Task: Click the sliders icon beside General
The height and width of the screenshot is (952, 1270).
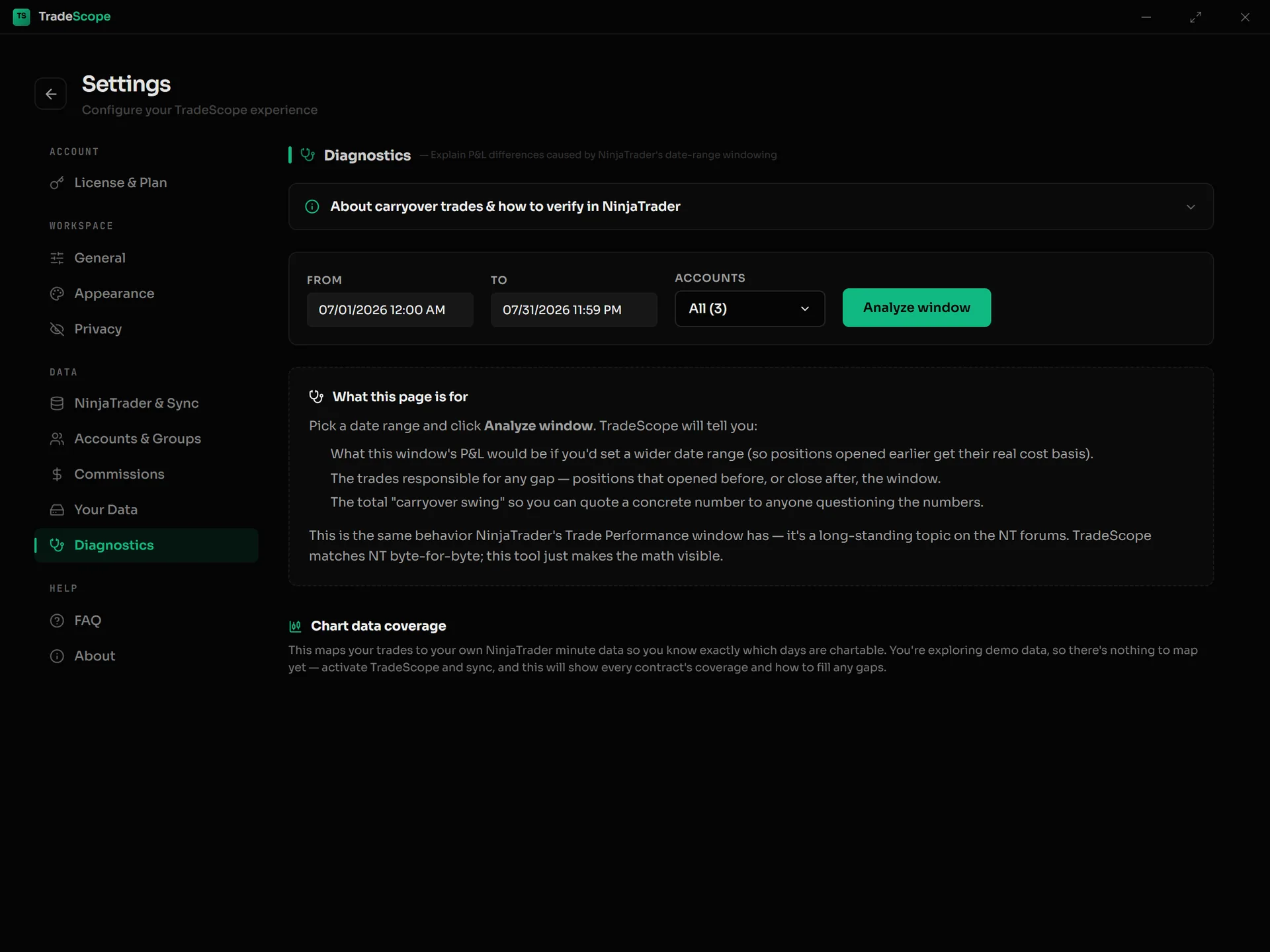Action: click(57, 258)
